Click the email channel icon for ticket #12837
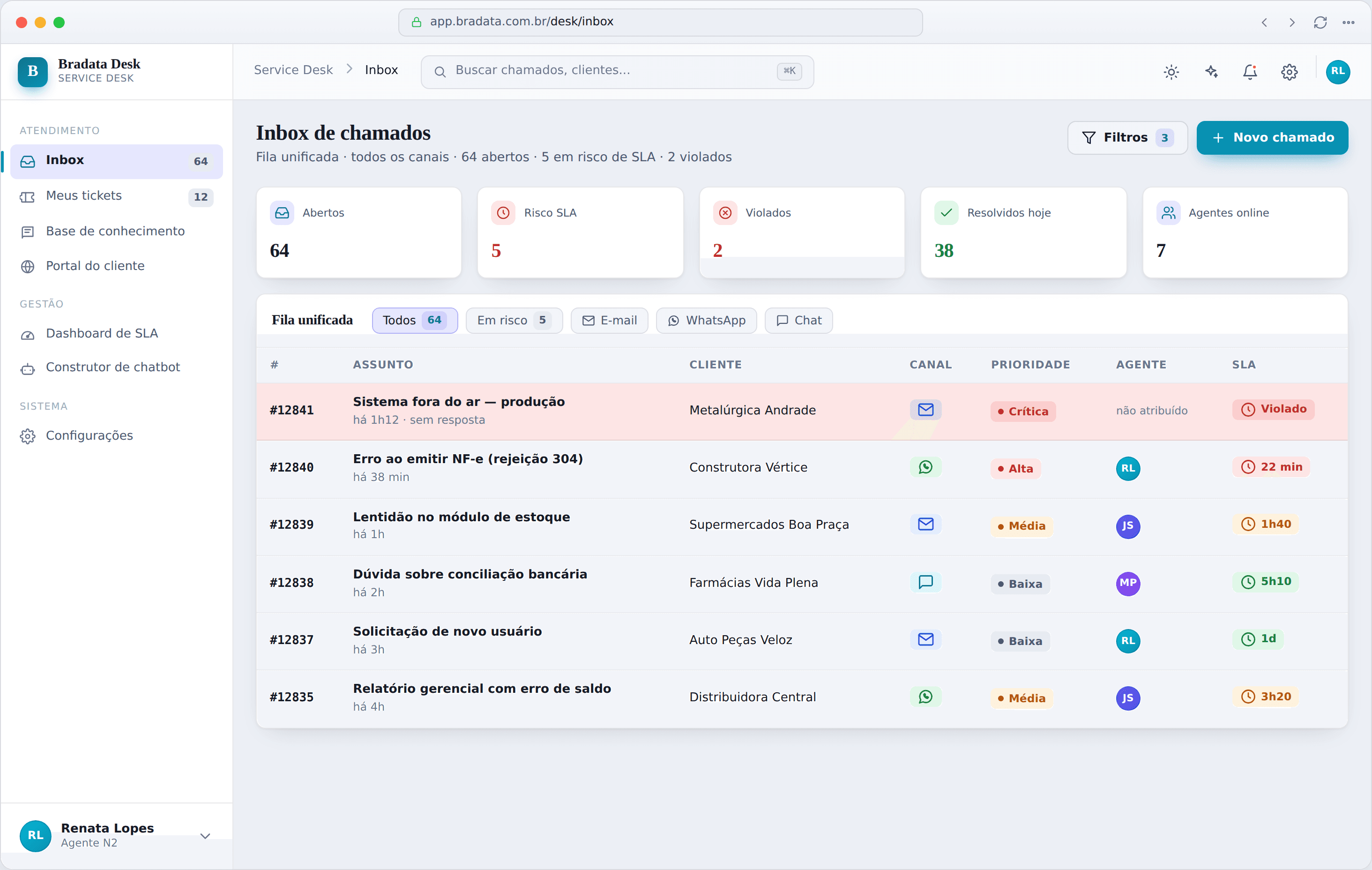This screenshot has width=1372, height=870. (925, 639)
